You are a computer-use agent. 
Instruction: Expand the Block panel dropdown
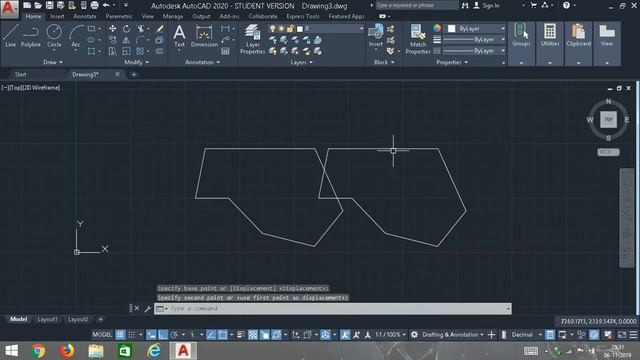(x=384, y=62)
